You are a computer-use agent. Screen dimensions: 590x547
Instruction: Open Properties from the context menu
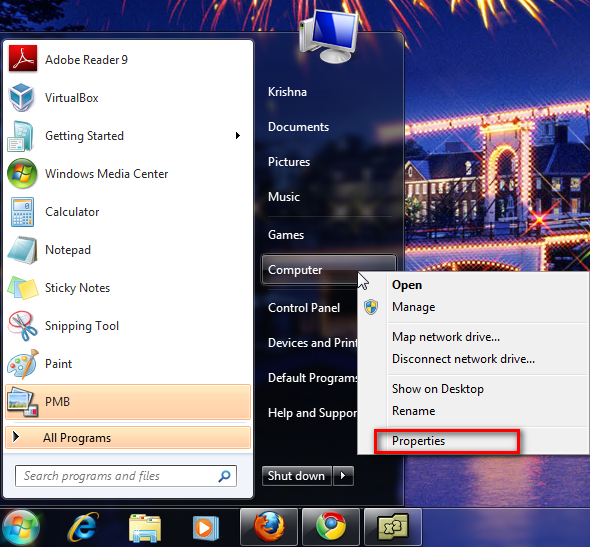(x=418, y=441)
